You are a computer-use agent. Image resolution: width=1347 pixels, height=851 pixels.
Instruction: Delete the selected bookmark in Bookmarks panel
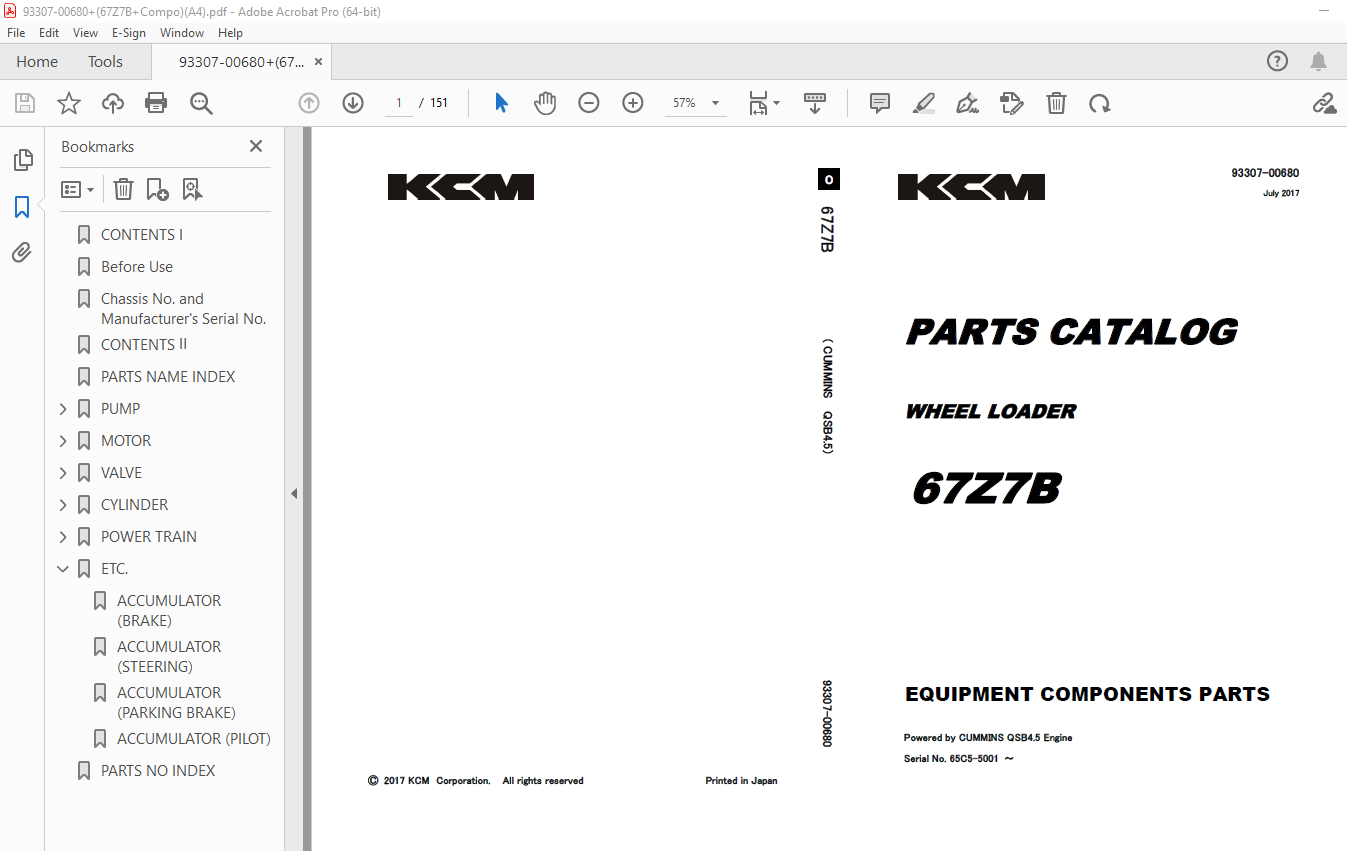click(x=123, y=189)
